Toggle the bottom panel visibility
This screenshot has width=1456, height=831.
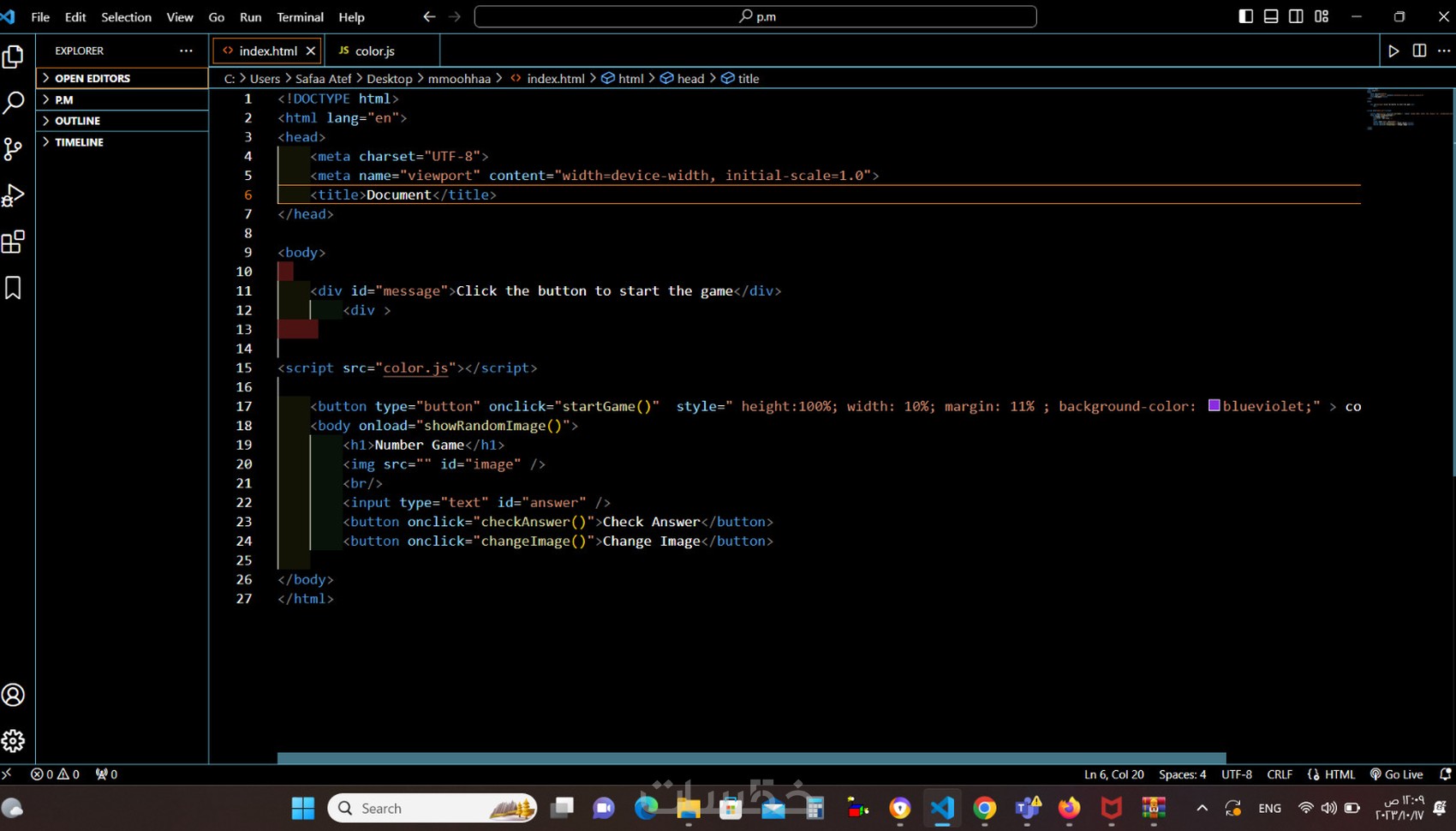click(1271, 16)
